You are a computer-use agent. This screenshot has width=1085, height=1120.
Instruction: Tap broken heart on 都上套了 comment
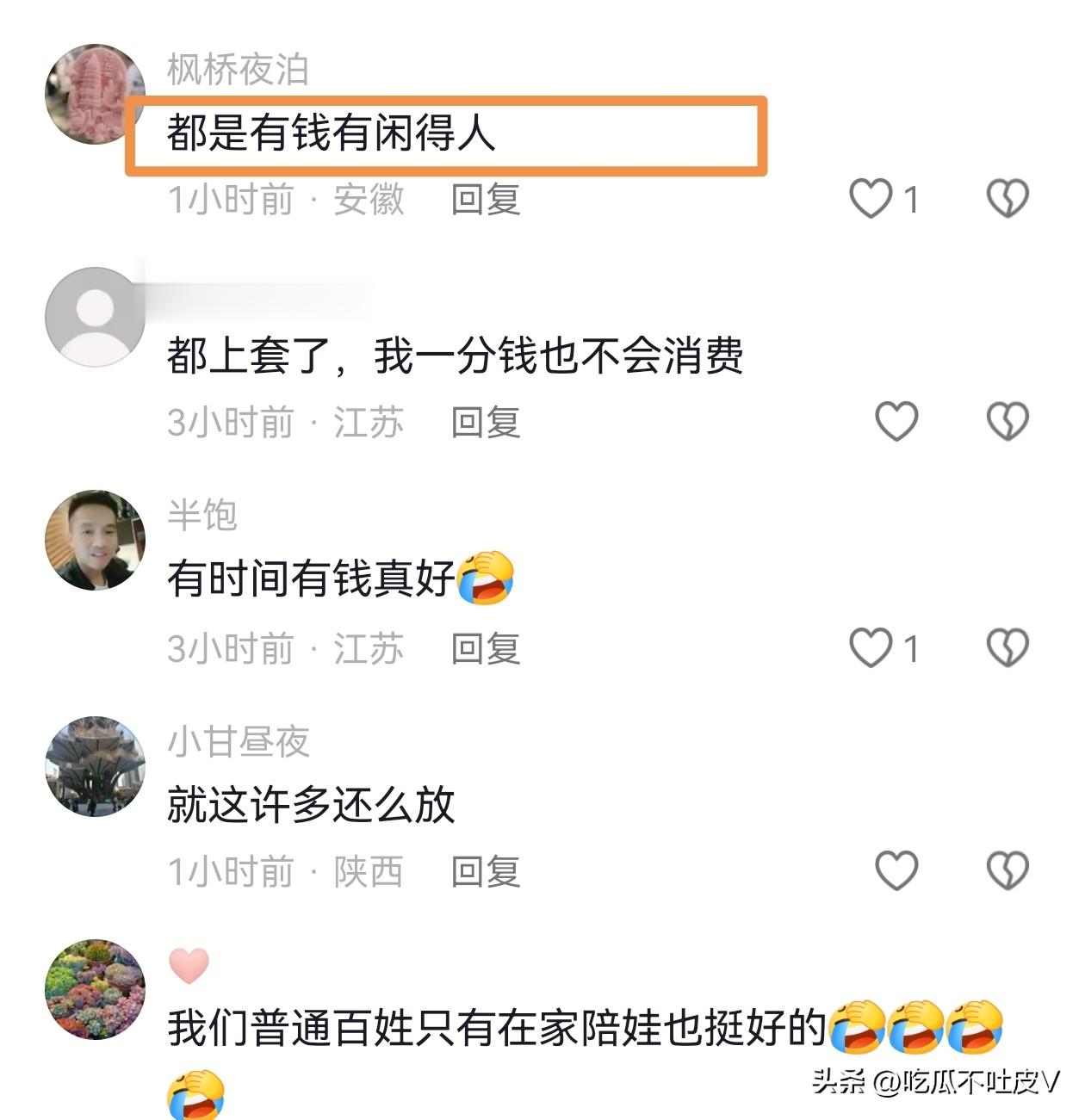[x=1008, y=421]
